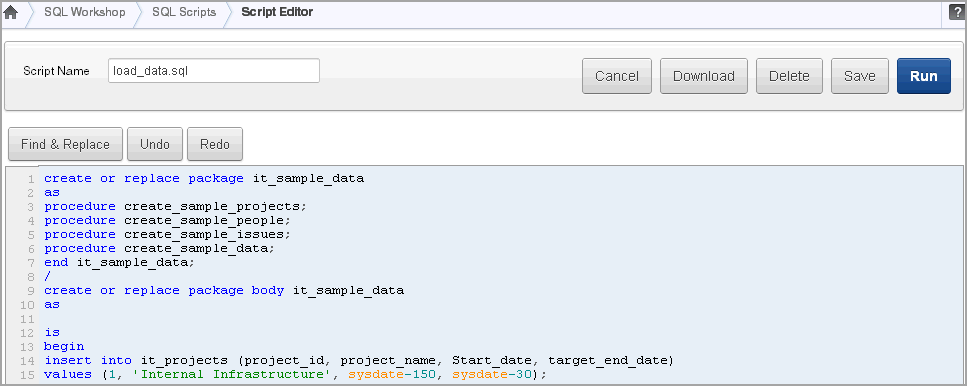Edit the Script Name field load_data.sql

[213, 70]
